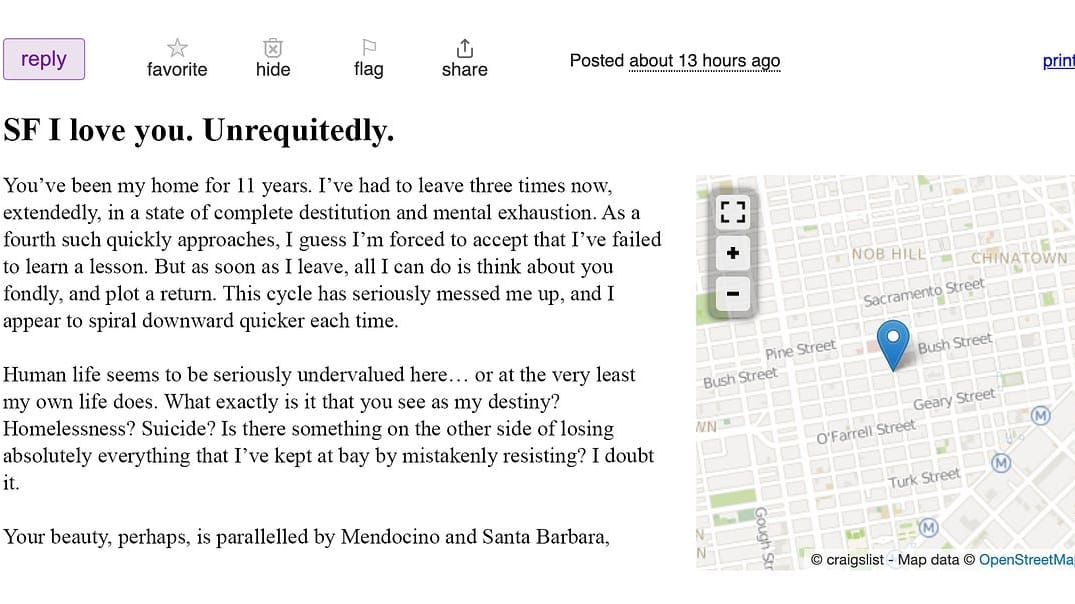Viewport: 1075px width, 604px height.
Task: Share this posting via the share icon
Action: (x=463, y=47)
